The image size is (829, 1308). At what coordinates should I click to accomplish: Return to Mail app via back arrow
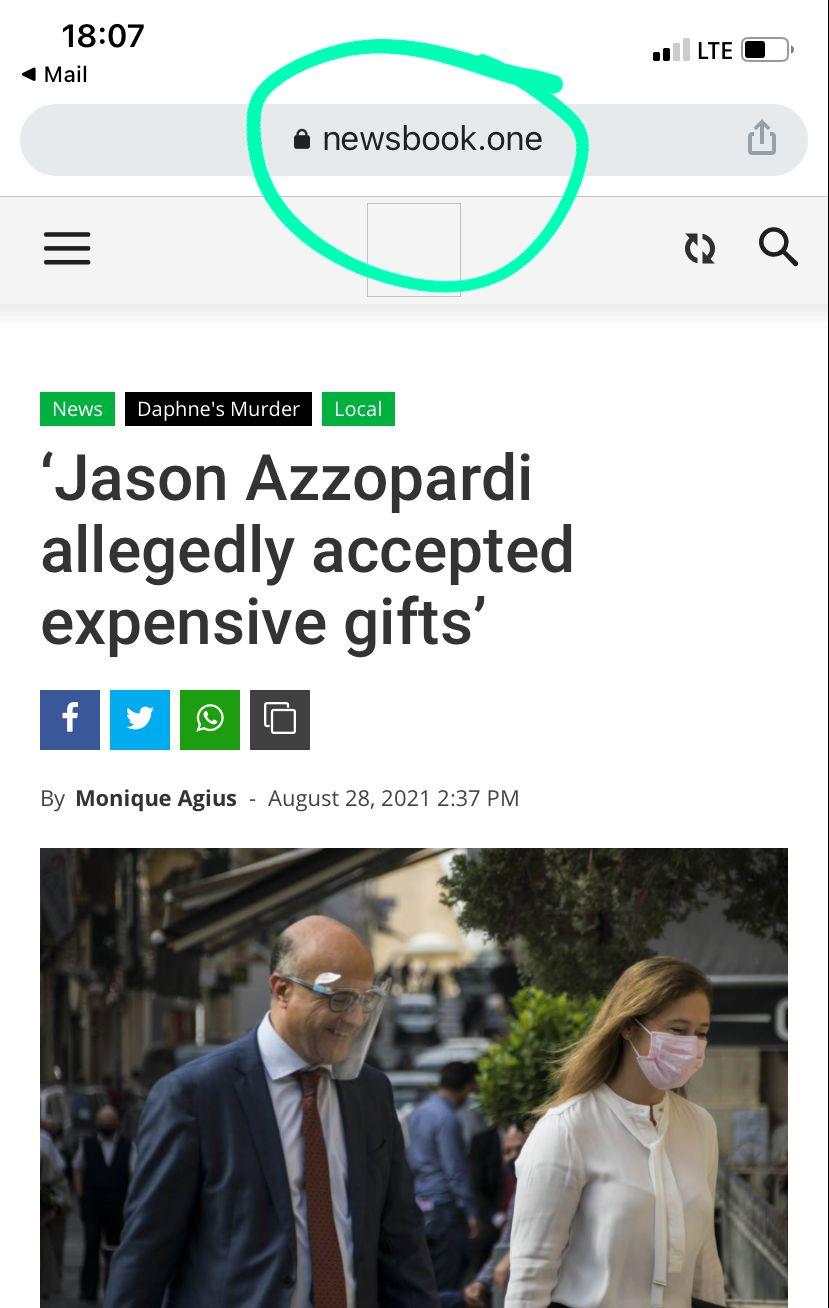point(54,74)
